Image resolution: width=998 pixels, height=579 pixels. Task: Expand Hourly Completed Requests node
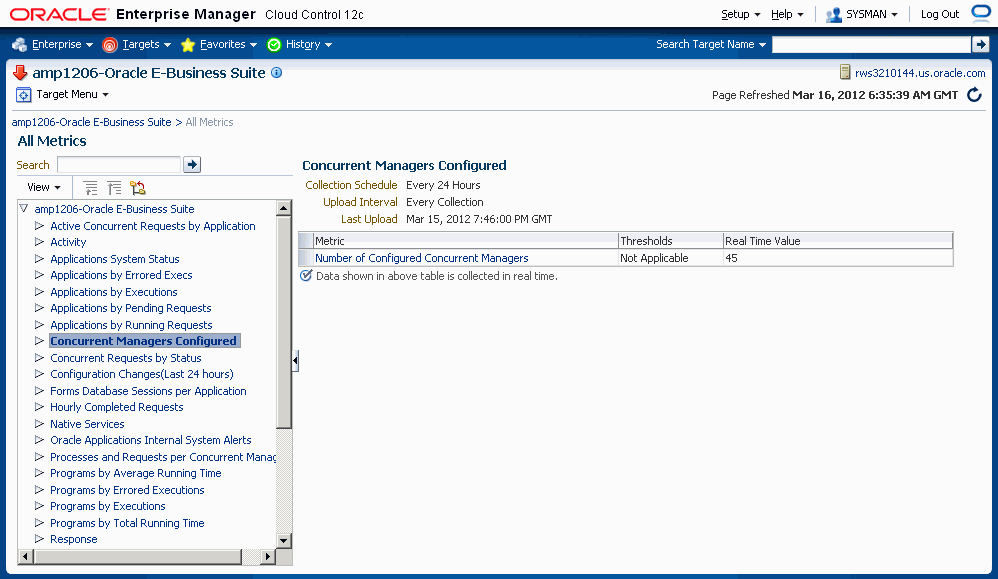[x=39, y=407]
